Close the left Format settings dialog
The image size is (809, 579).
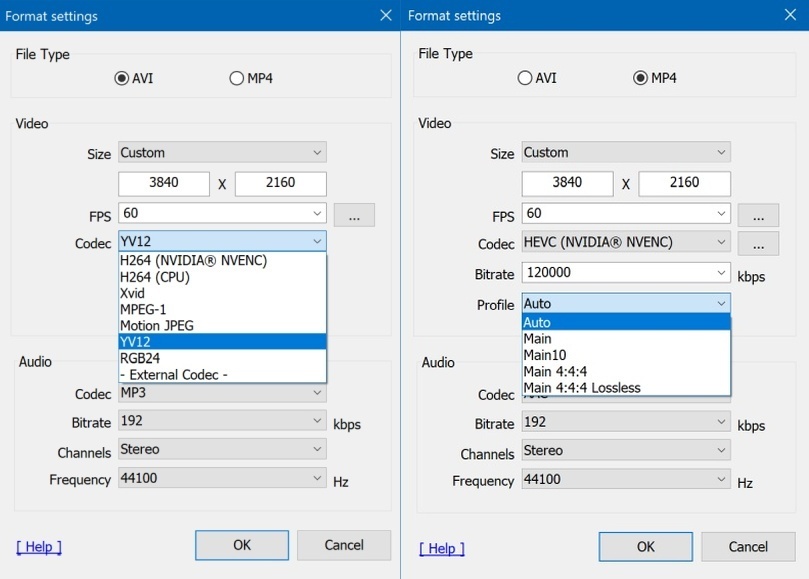(386, 15)
